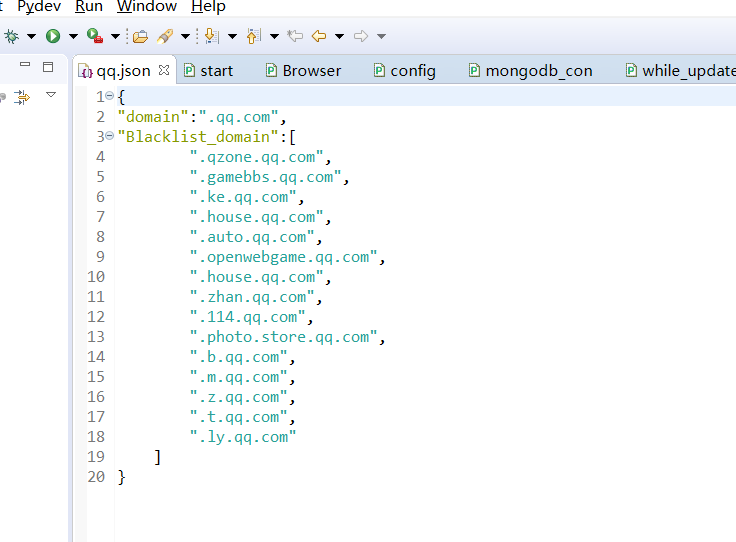
Task: Click the Search flashlight icon
Action: point(165,36)
